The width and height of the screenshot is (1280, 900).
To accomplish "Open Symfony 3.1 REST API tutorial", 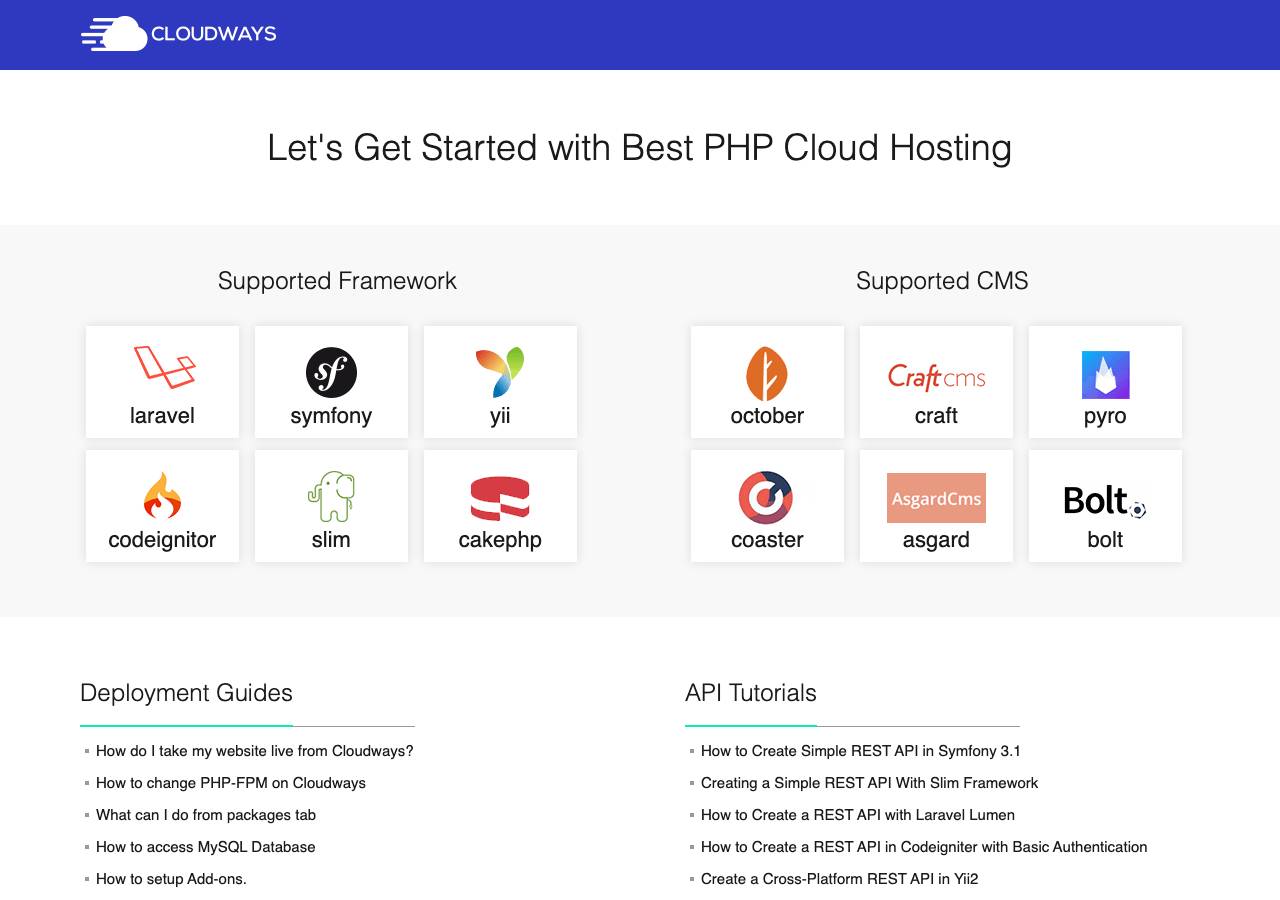I will 861,751.
